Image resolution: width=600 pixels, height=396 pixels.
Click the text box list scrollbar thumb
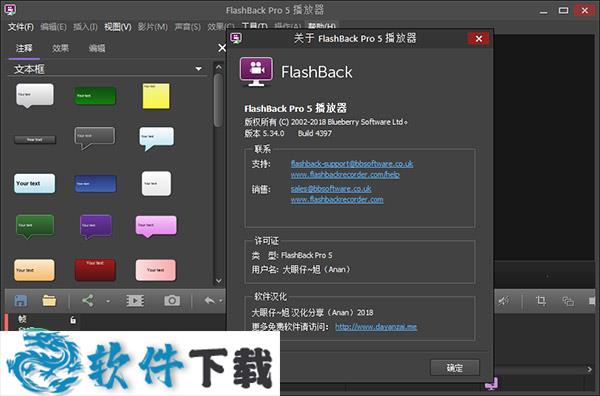(218, 100)
